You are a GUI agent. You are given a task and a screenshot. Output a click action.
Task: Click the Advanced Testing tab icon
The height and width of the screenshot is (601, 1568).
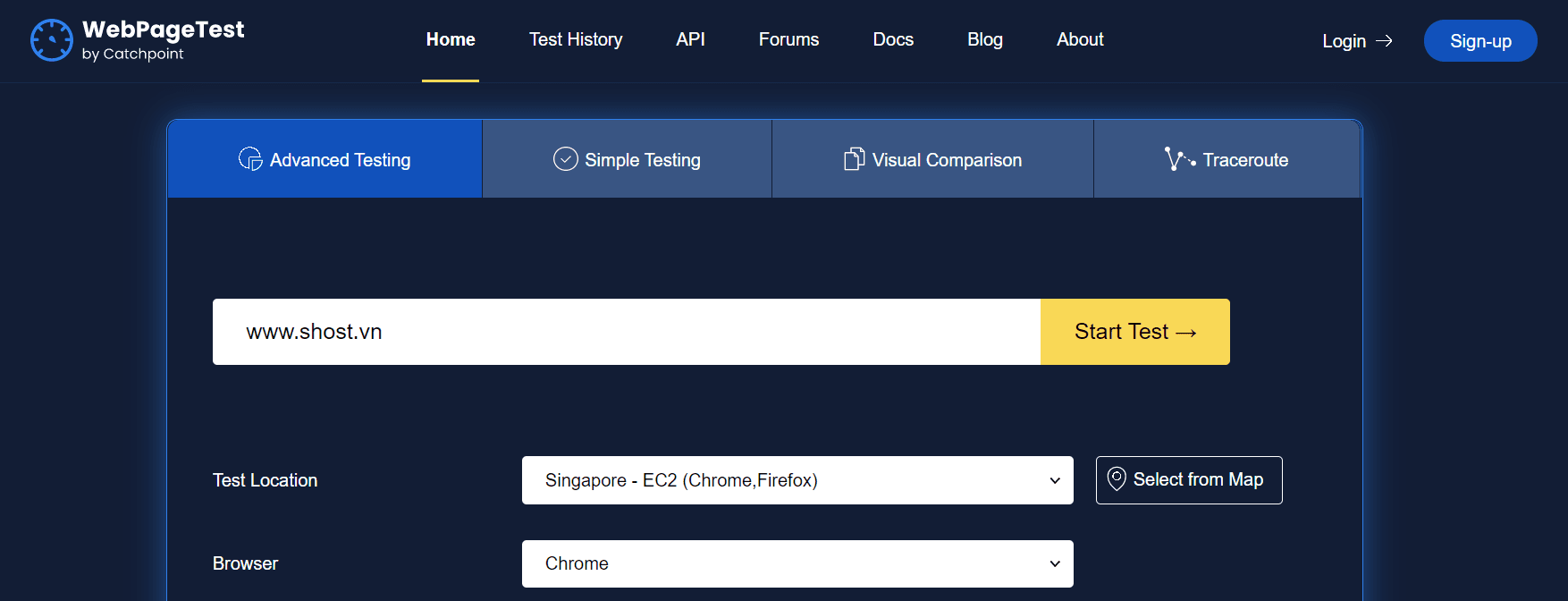pyautogui.click(x=250, y=159)
